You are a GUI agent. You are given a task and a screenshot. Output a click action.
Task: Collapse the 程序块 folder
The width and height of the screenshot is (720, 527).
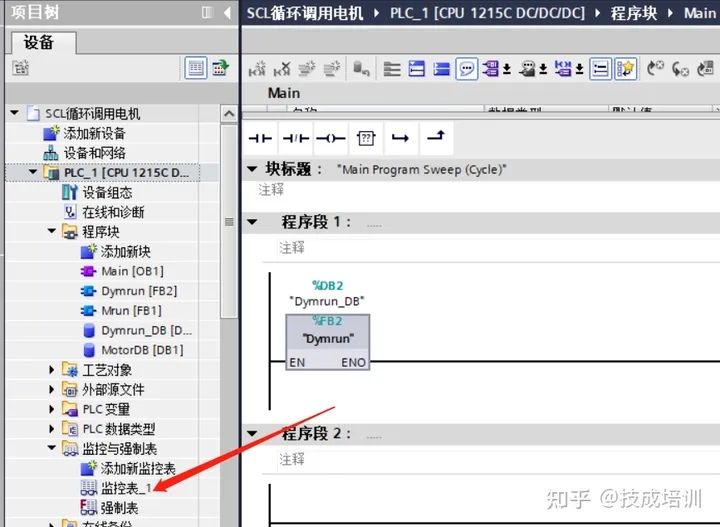51,231
